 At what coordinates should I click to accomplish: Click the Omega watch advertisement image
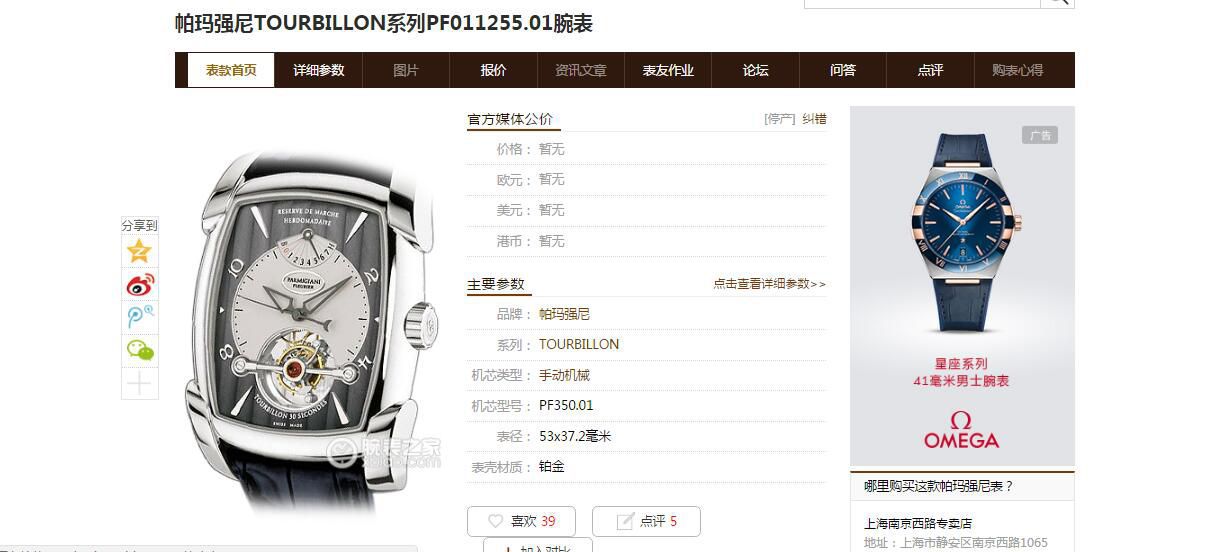click(962, 286)
